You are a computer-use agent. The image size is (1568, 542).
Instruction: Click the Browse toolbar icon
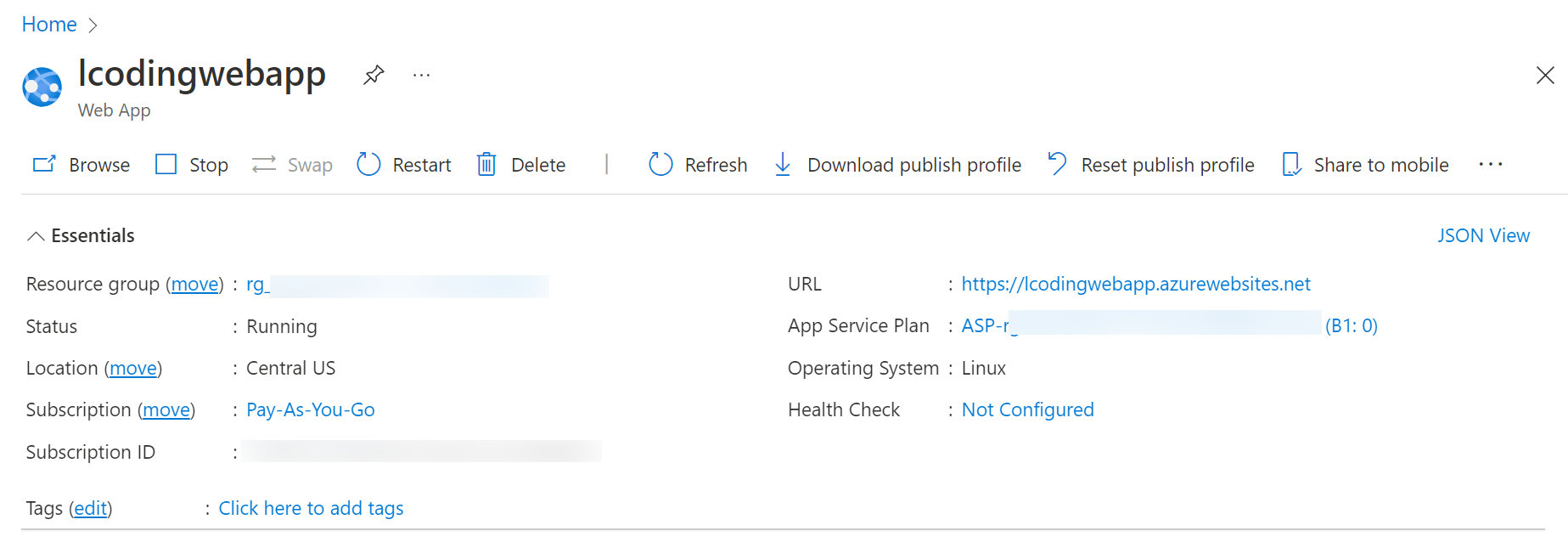tap(44, 164)
